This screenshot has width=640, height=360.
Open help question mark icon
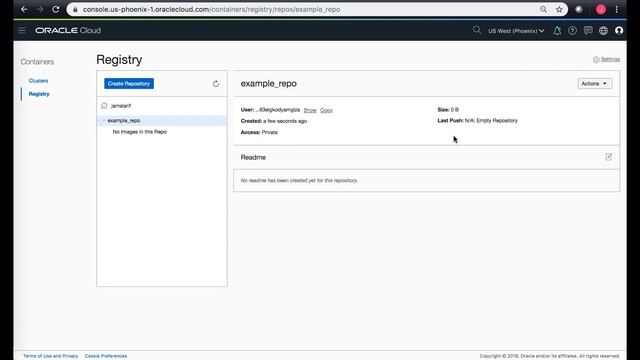[572, 30]
